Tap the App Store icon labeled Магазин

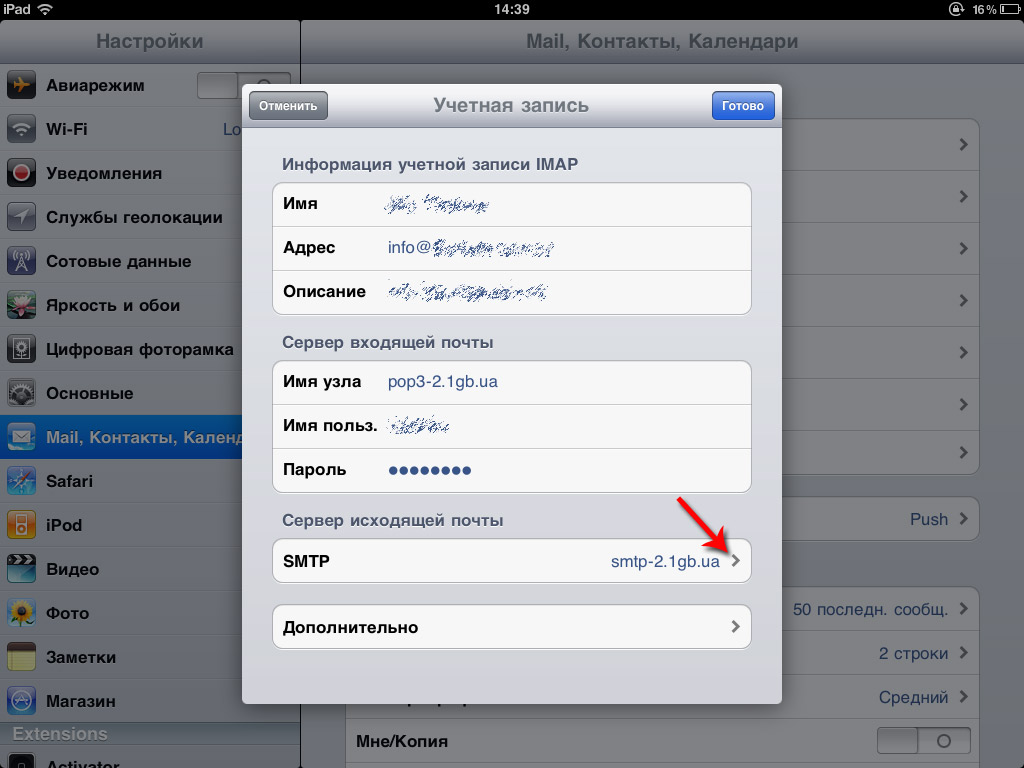coord(22,701)
